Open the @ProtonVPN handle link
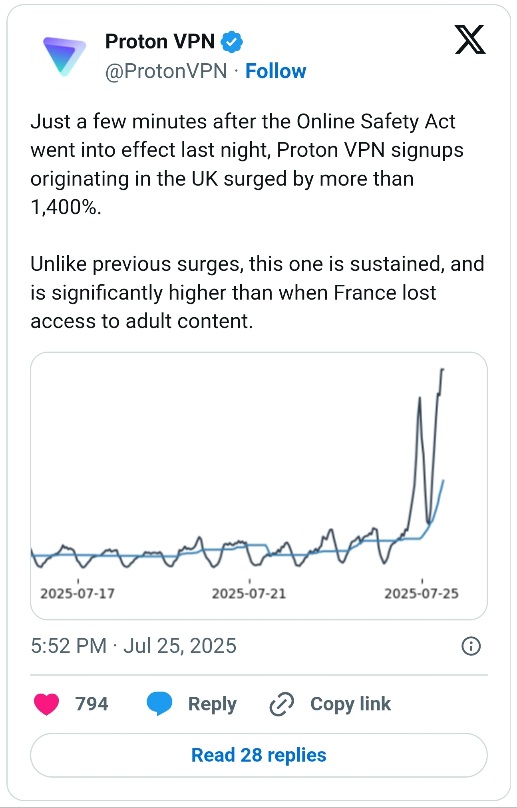 click(166, 71)
